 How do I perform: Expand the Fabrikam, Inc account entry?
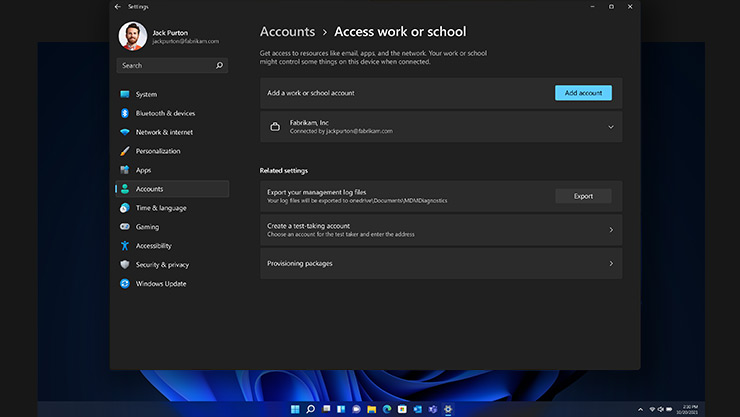coord(610,127)
